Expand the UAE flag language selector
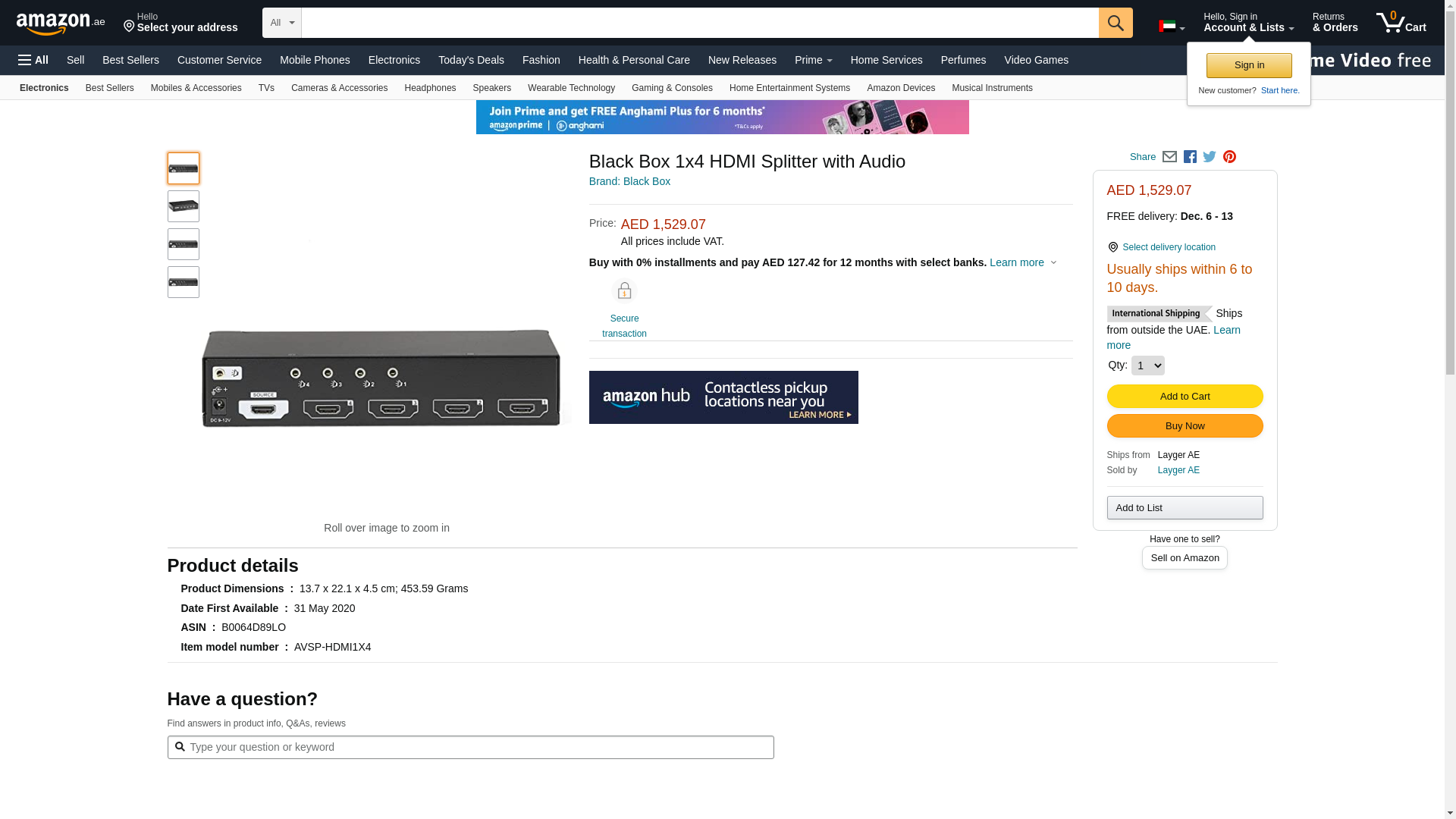Image resolution: width=1456 pixels, height=819 pixels. click(x=1172, y=27)
